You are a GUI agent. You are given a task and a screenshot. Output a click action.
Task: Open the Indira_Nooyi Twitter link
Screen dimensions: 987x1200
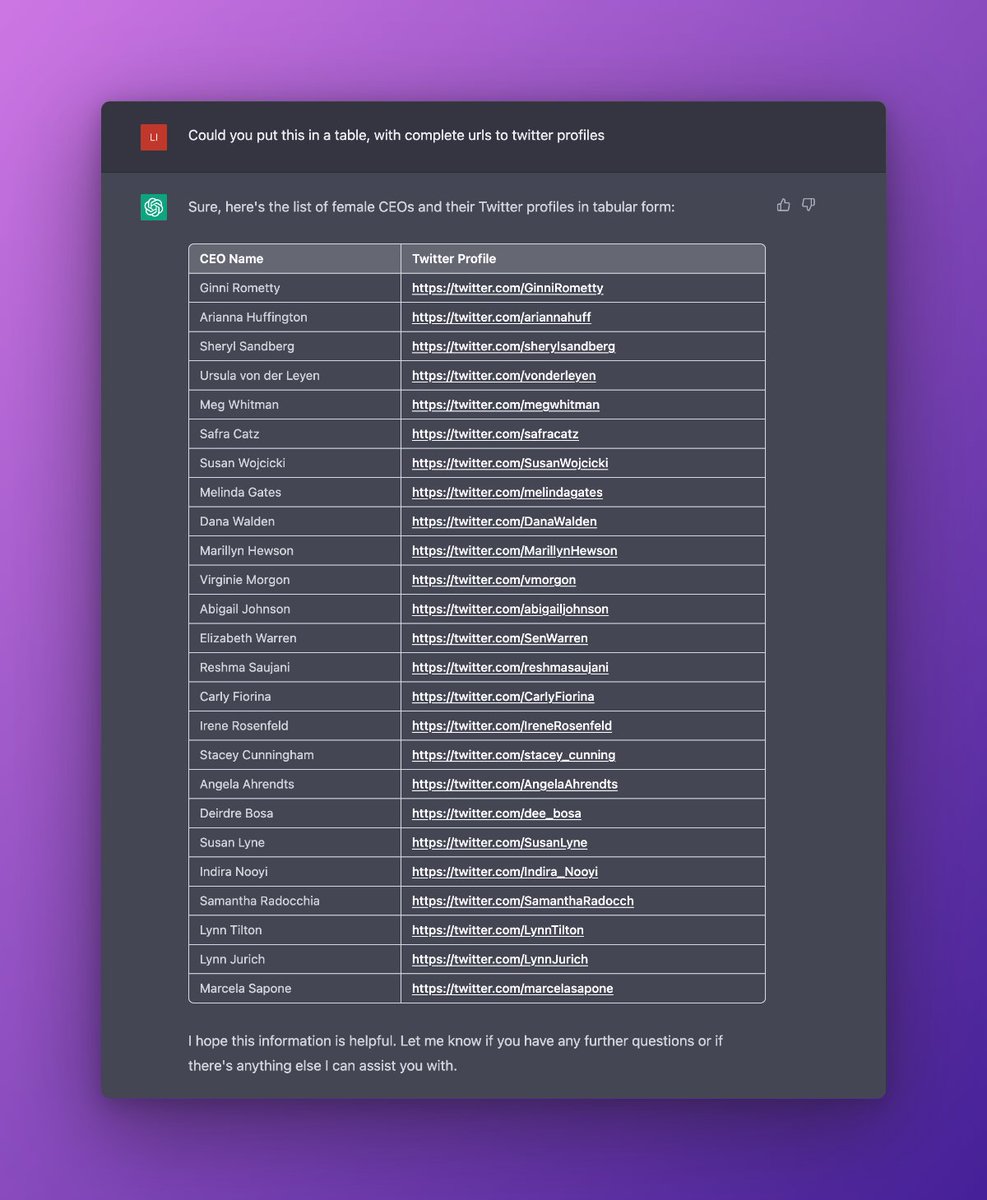(505, 871)
